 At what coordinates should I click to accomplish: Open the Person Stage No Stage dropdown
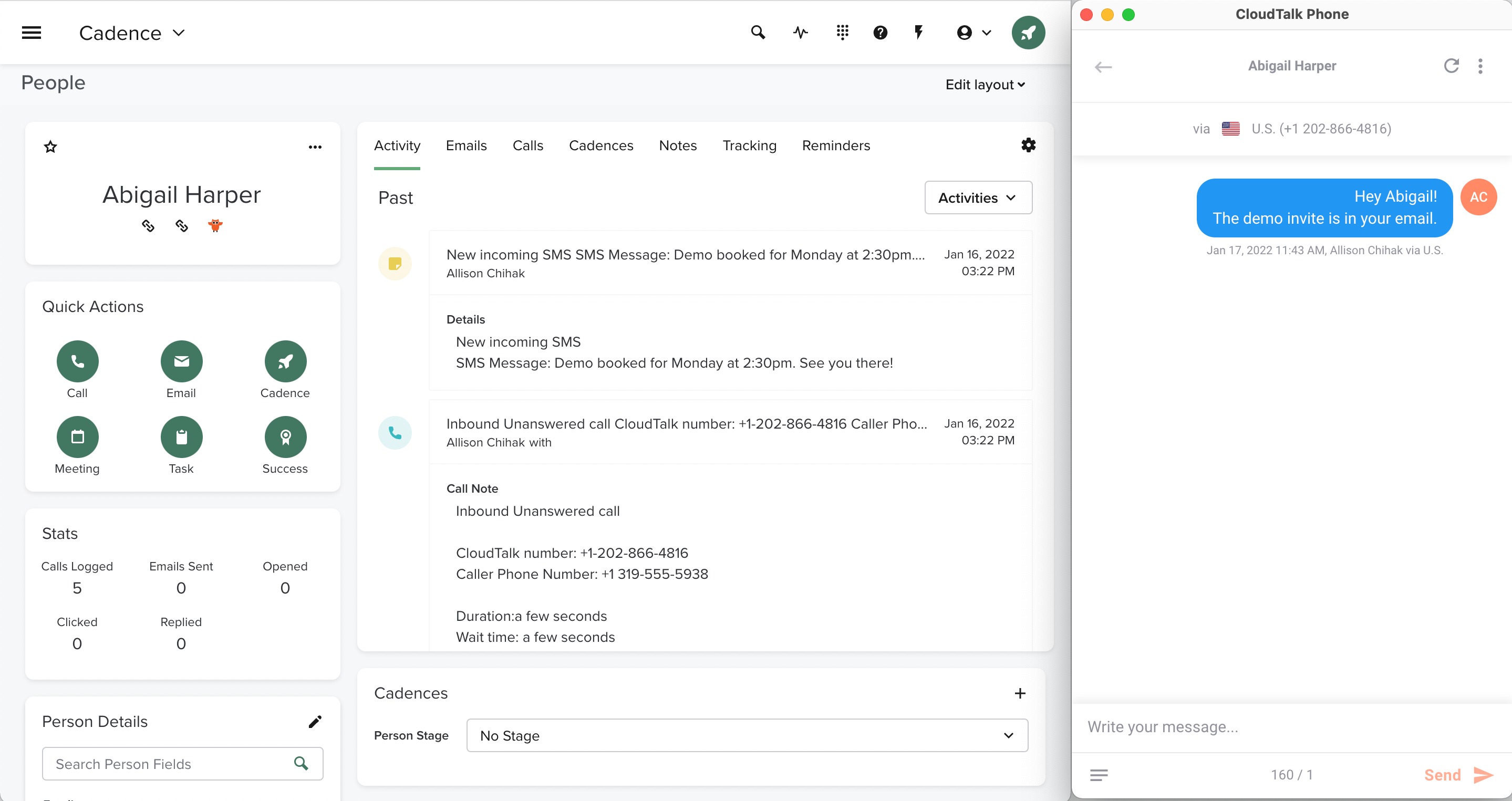tap(747, 735)
